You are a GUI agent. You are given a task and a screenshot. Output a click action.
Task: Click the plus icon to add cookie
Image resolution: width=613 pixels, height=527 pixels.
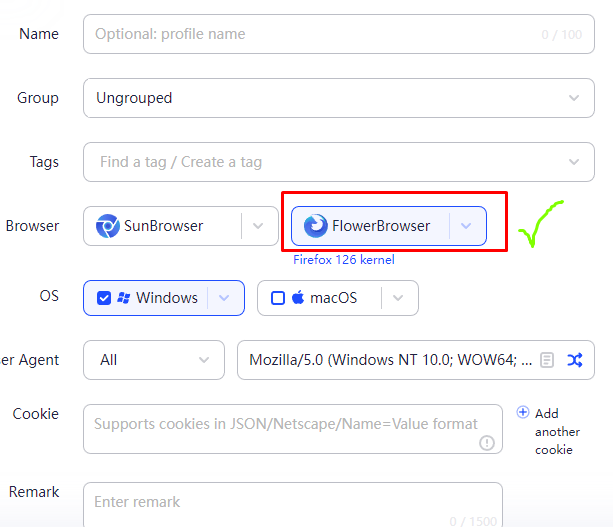pos(523,413)
